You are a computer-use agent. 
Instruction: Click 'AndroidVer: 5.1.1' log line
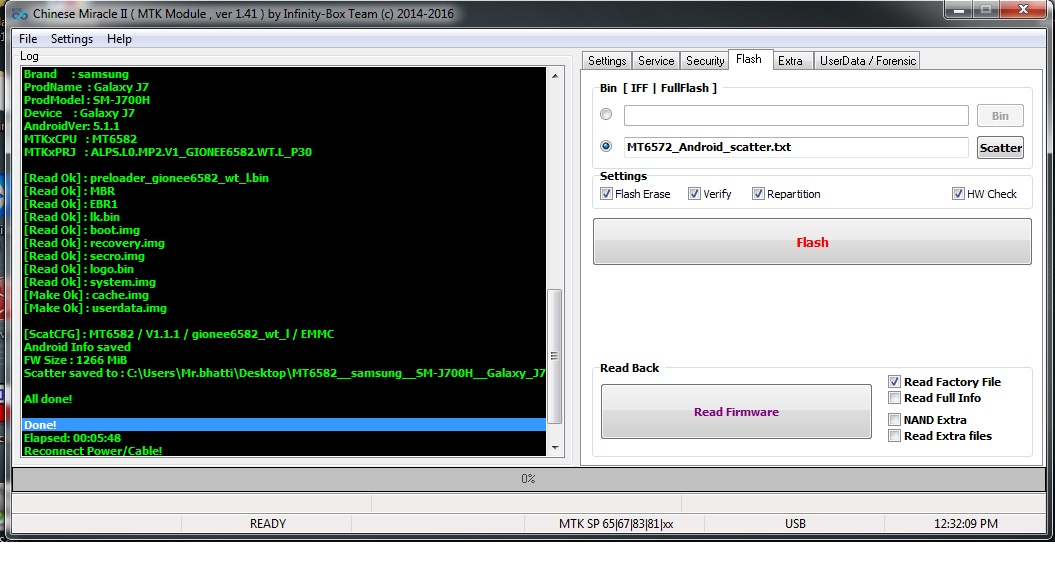[71, 126]
